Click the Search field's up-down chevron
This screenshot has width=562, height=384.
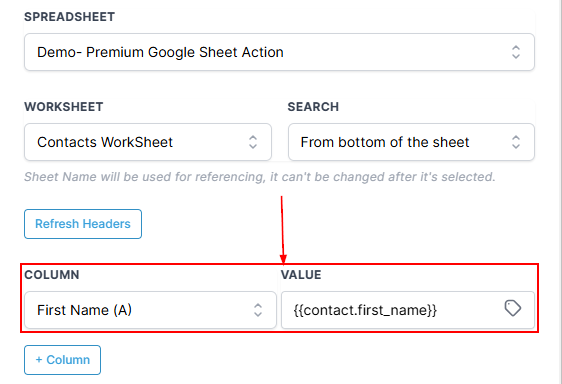click(x=516, y=142)
